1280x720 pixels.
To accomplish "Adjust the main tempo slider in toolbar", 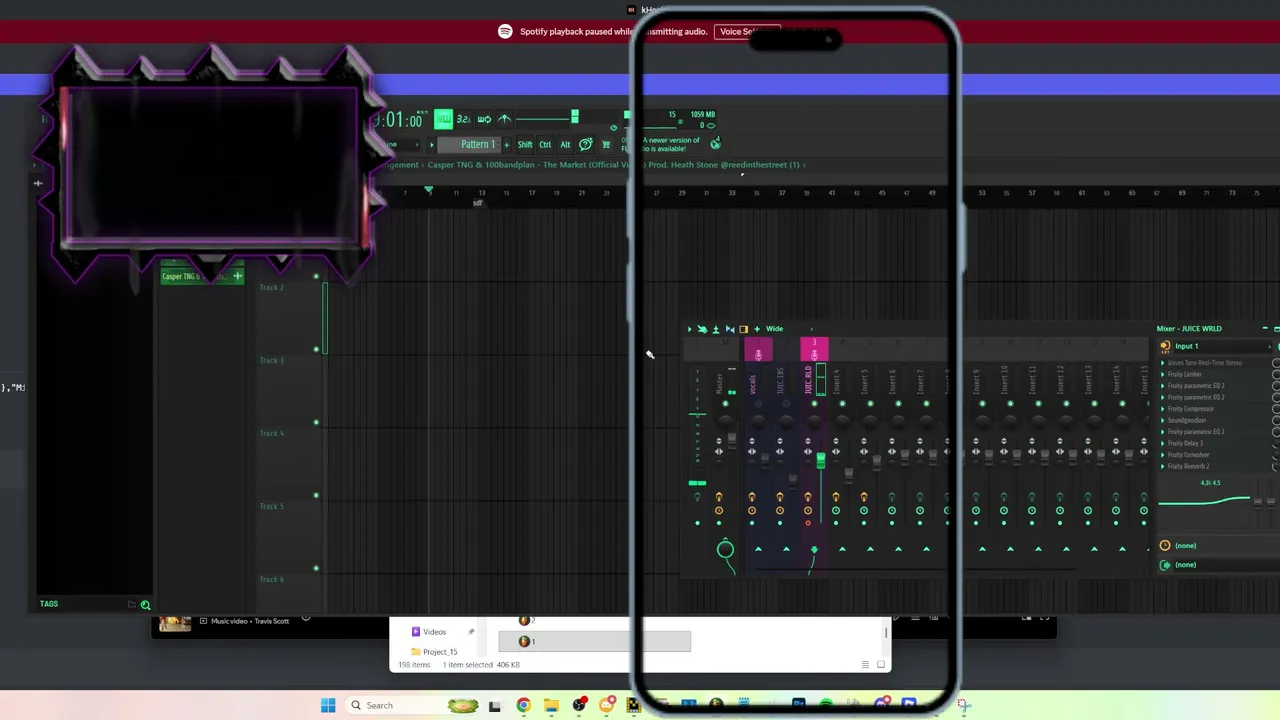I will tap(548, 119).
